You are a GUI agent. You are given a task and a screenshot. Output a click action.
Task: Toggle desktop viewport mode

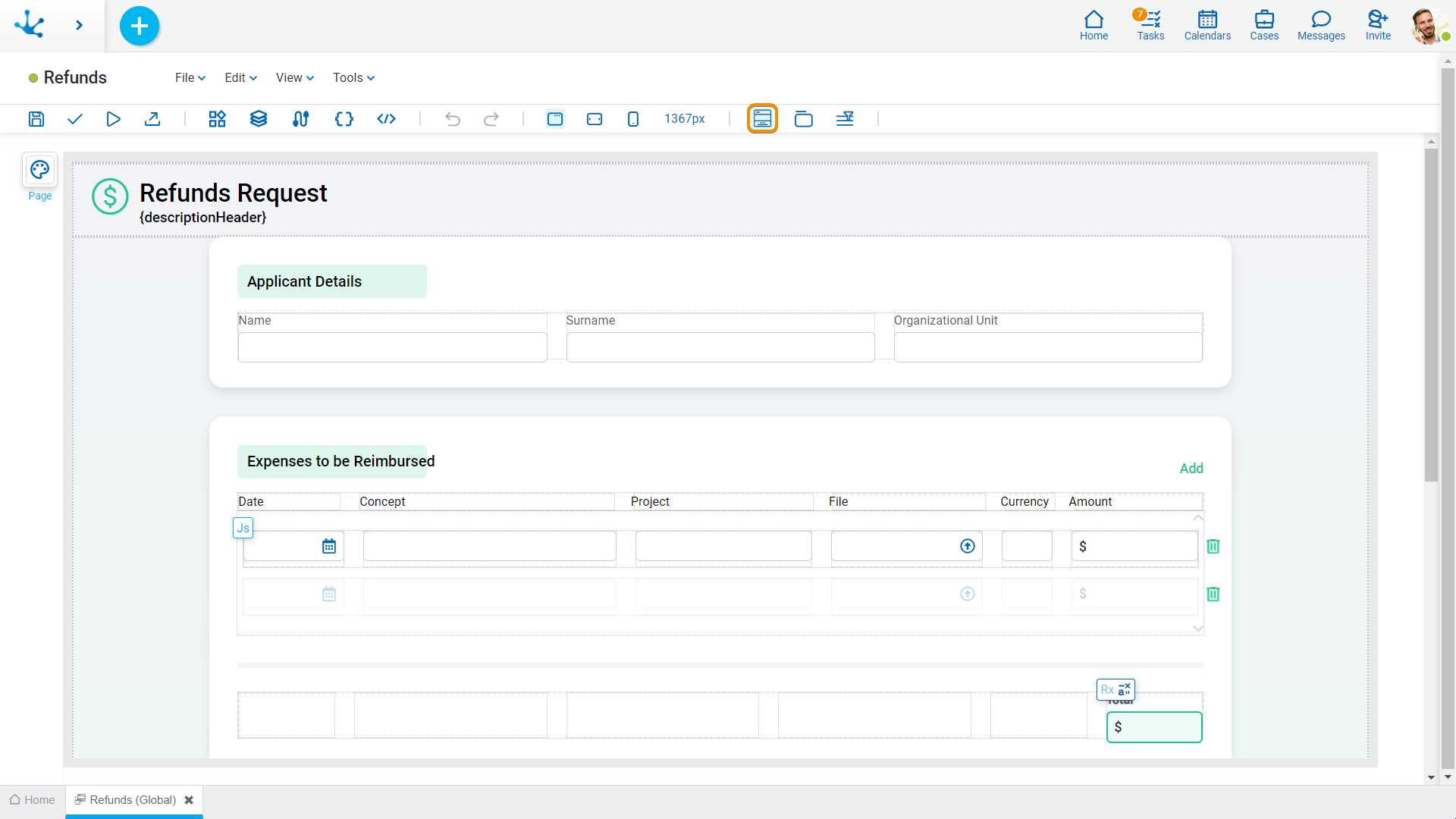coord(556,119)
